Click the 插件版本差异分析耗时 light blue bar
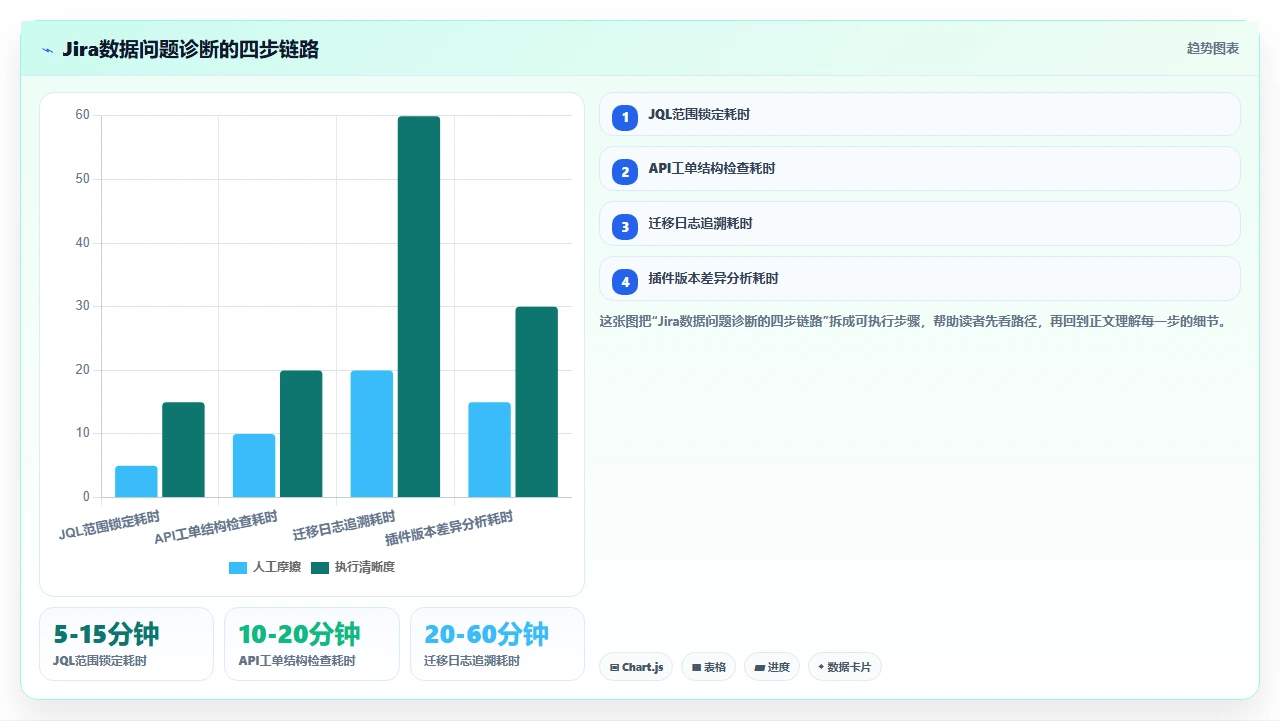The width and height of the screenshot is (1280, 721). point(490,449)
